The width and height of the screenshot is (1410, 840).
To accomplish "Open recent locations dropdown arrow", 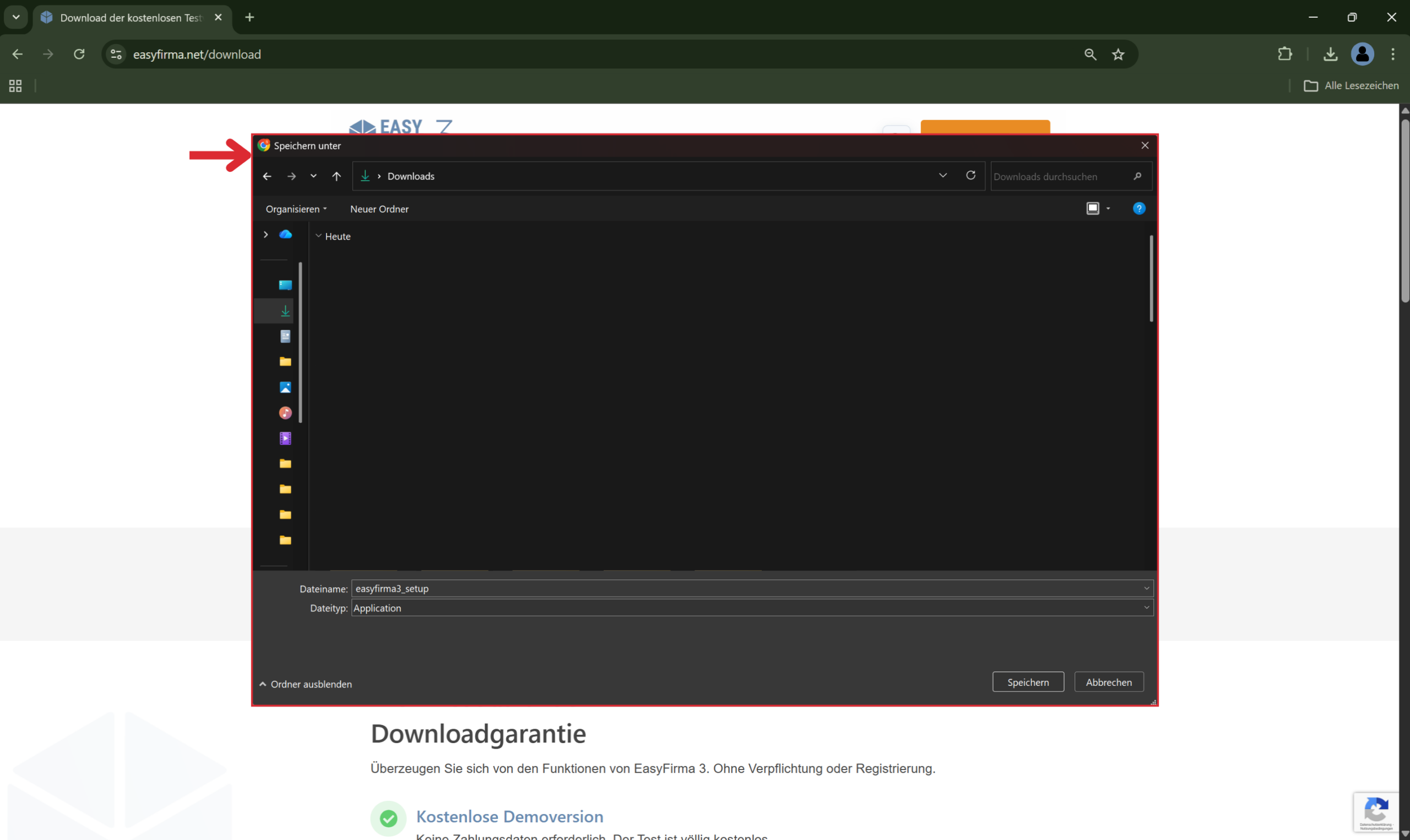I will pos(313,177).
